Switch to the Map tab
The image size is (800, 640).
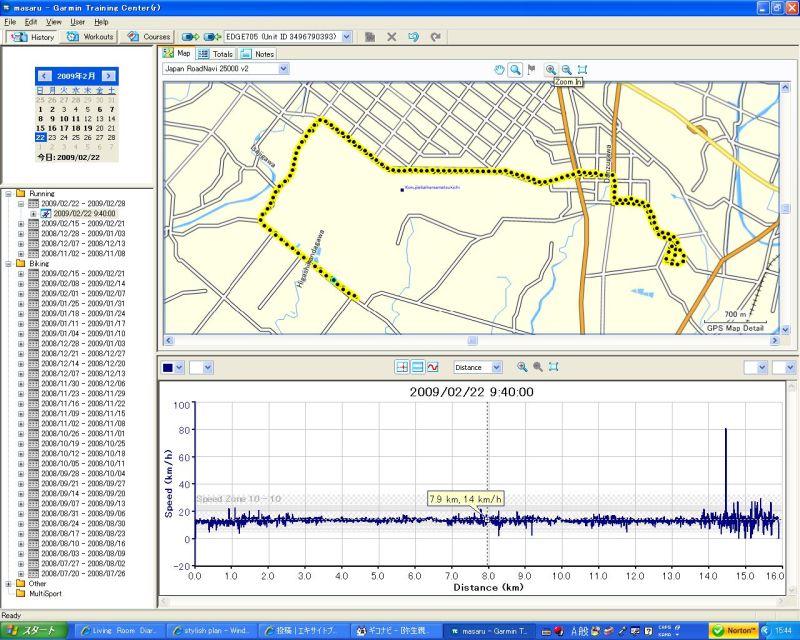(177, 53)
